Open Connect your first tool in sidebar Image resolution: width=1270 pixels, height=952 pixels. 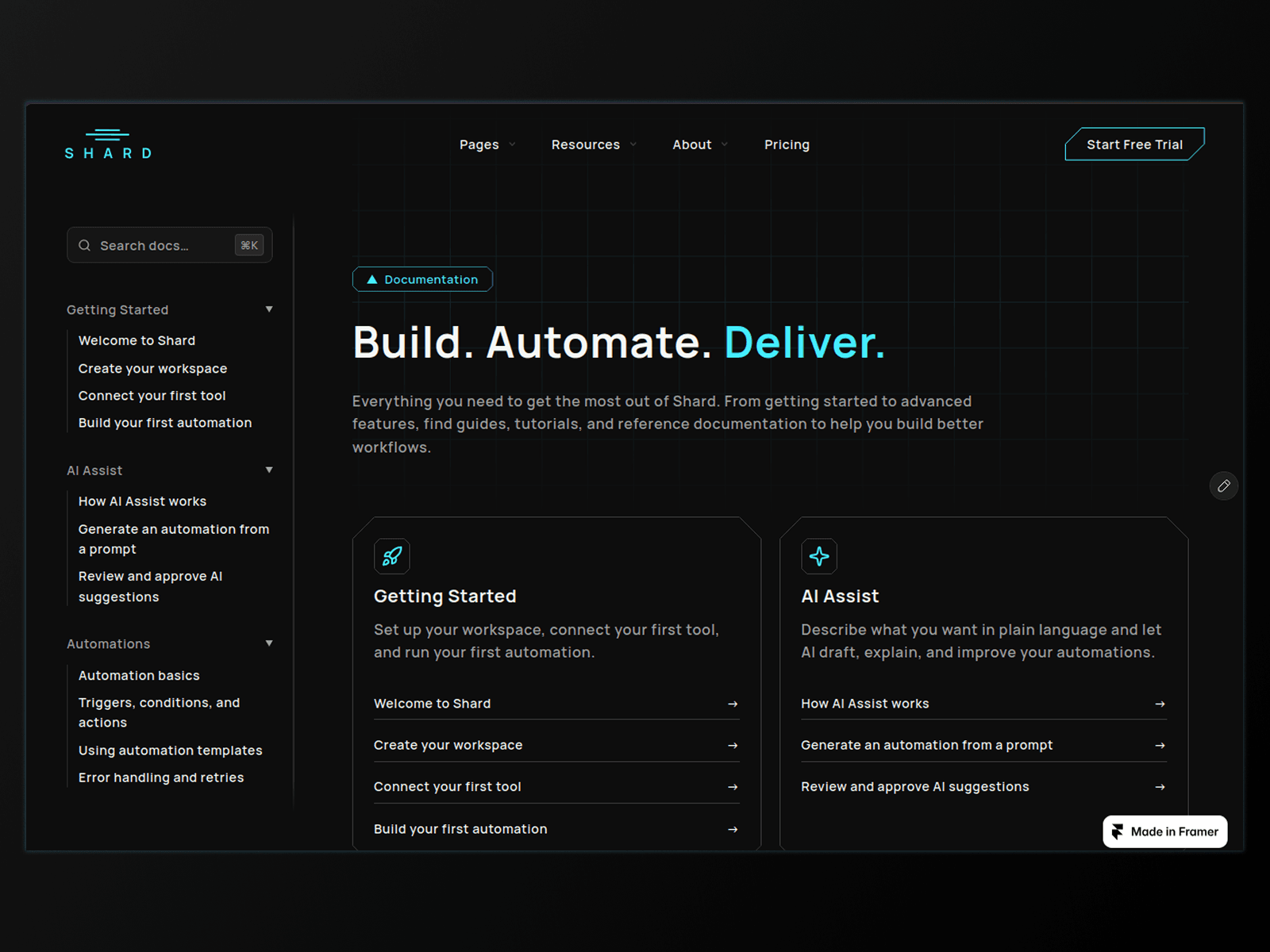click(x=152, y=395)
